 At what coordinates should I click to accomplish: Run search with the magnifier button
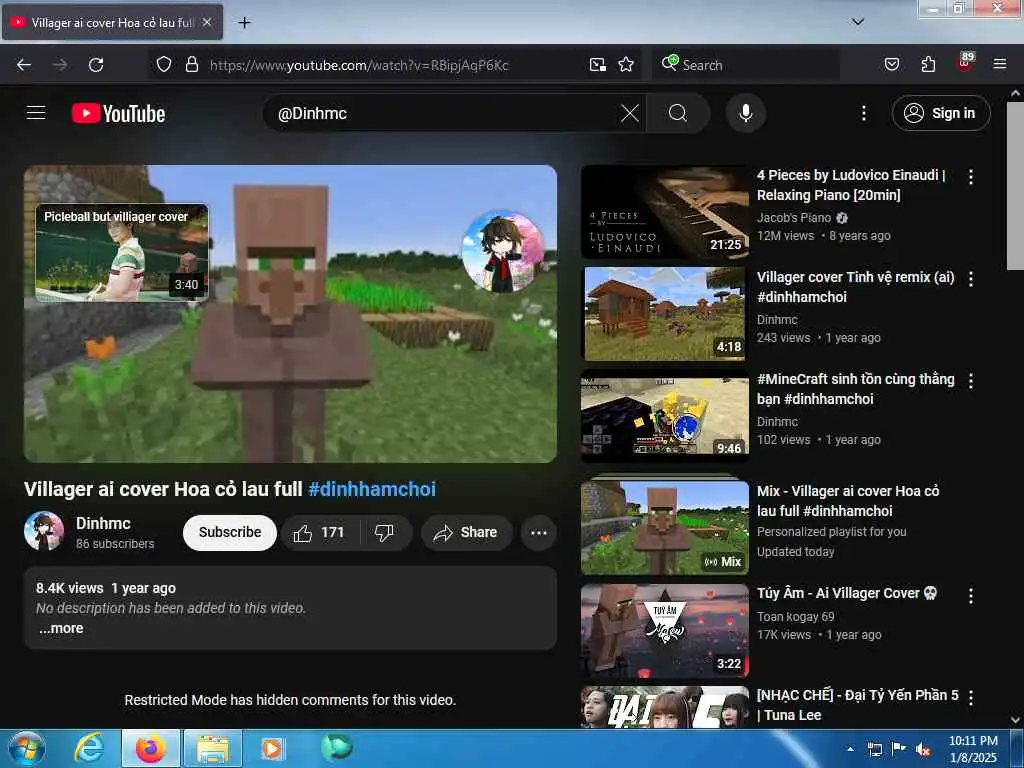pyautogui.click(x=678, y=113)
